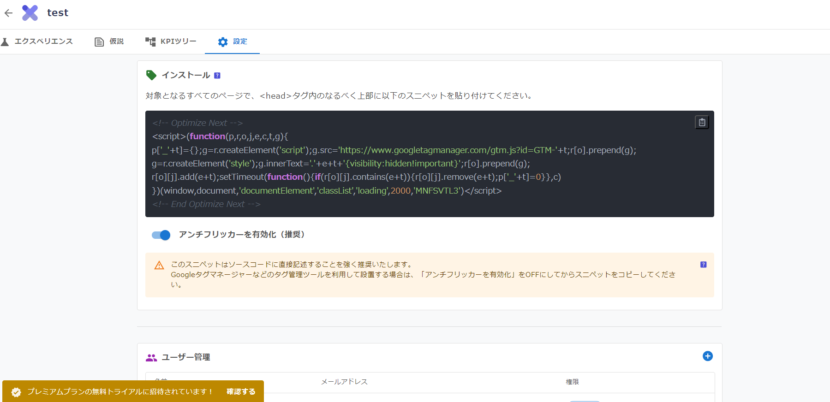Viewport: 830px width, 402px height.
Task: Copy the snippet using the clipboard icon
Action: 701,122
